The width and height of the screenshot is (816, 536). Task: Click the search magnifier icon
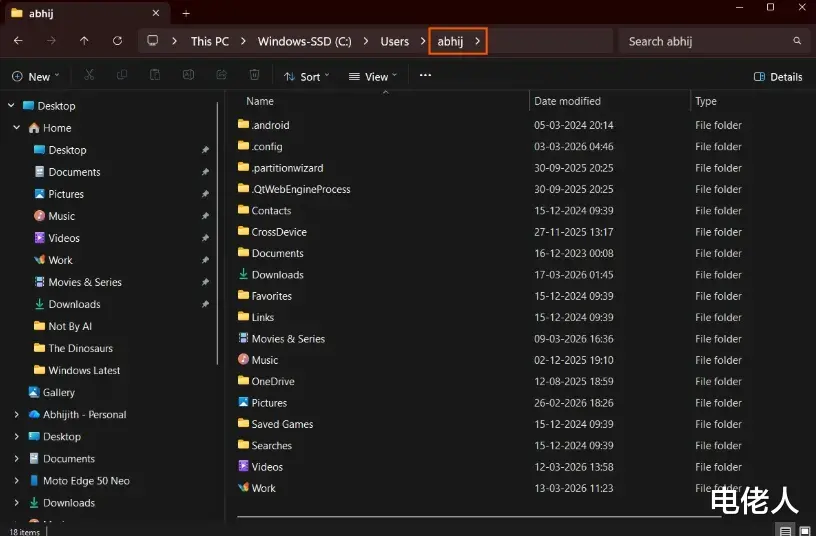[797, 41]
